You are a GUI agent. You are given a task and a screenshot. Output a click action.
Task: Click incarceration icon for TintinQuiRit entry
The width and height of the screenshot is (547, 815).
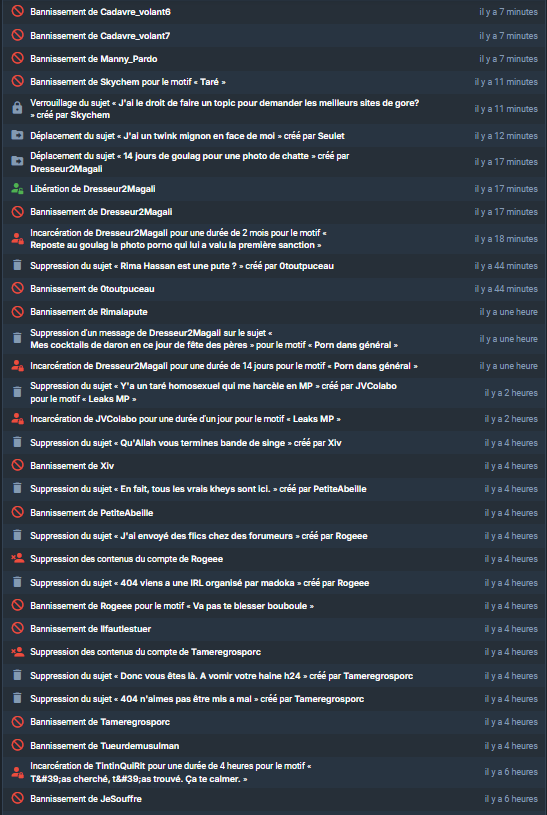(17, 772)
